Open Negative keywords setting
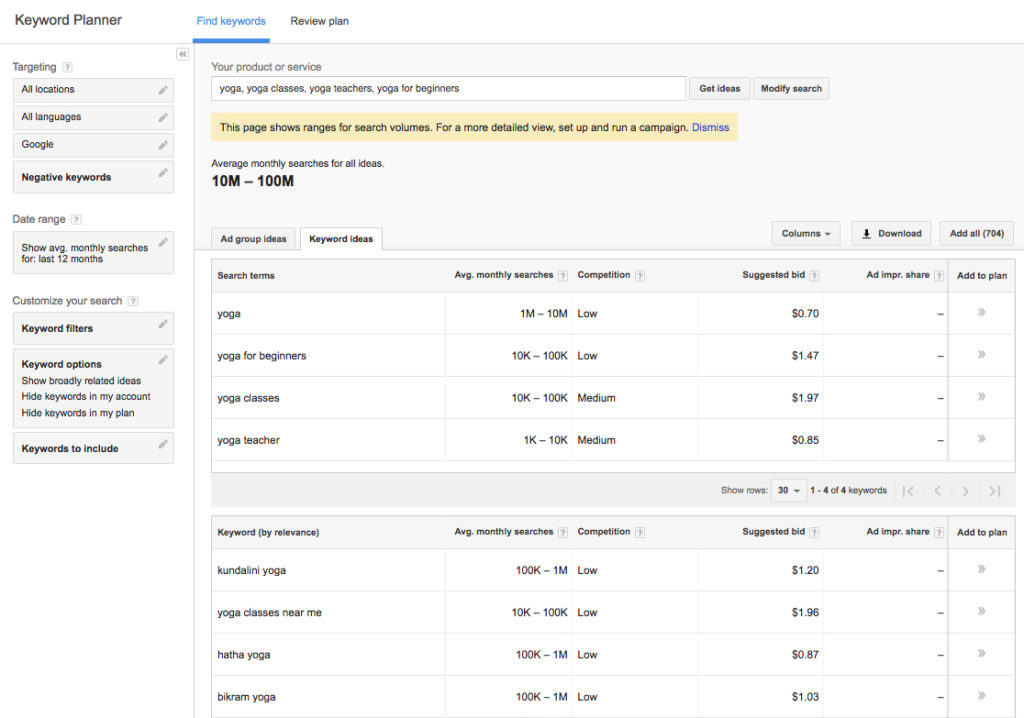Viewport: 1024px width, 718px height. tap(93, 177)
